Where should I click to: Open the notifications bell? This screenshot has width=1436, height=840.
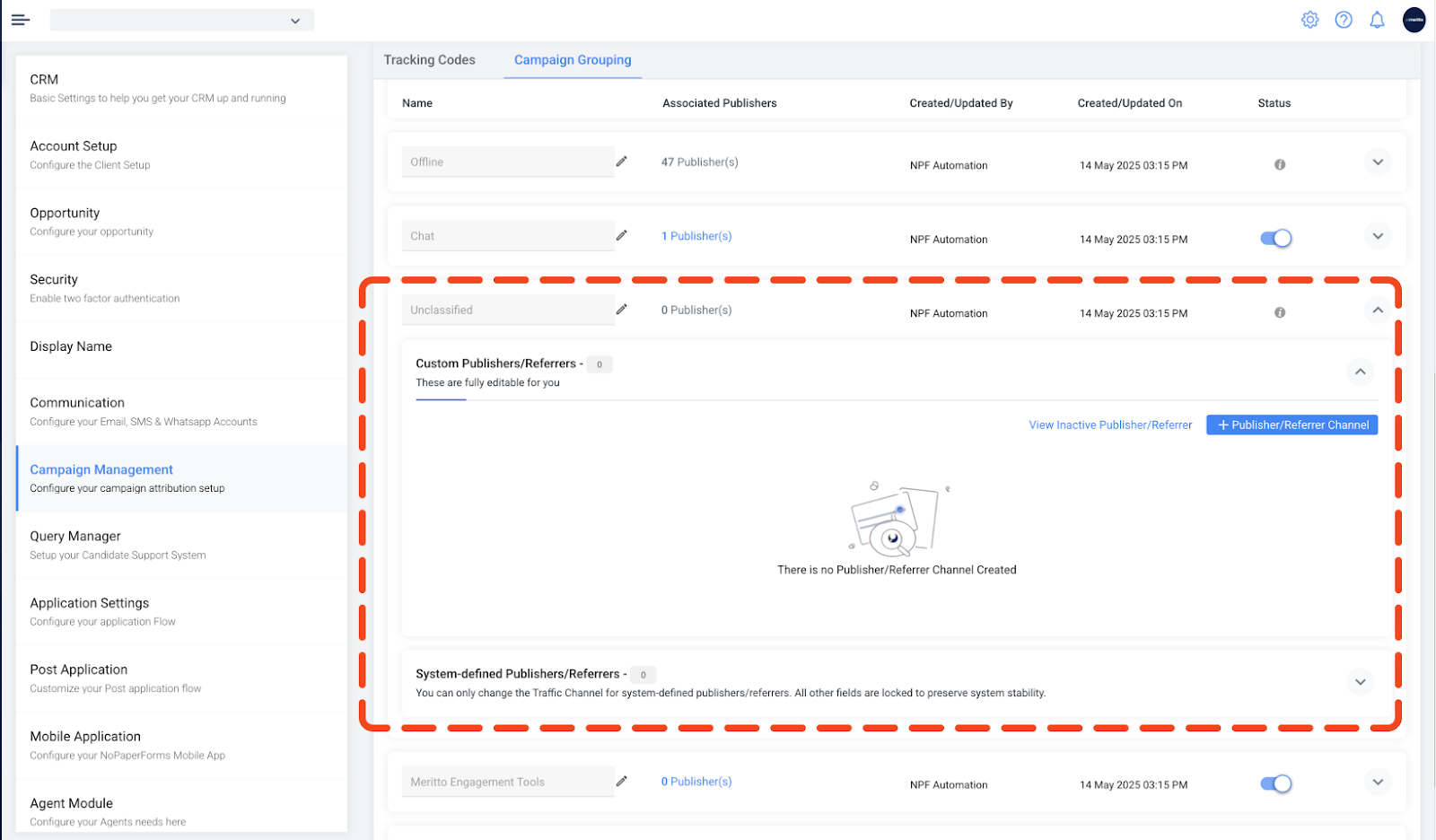(x=1377, y=20)
